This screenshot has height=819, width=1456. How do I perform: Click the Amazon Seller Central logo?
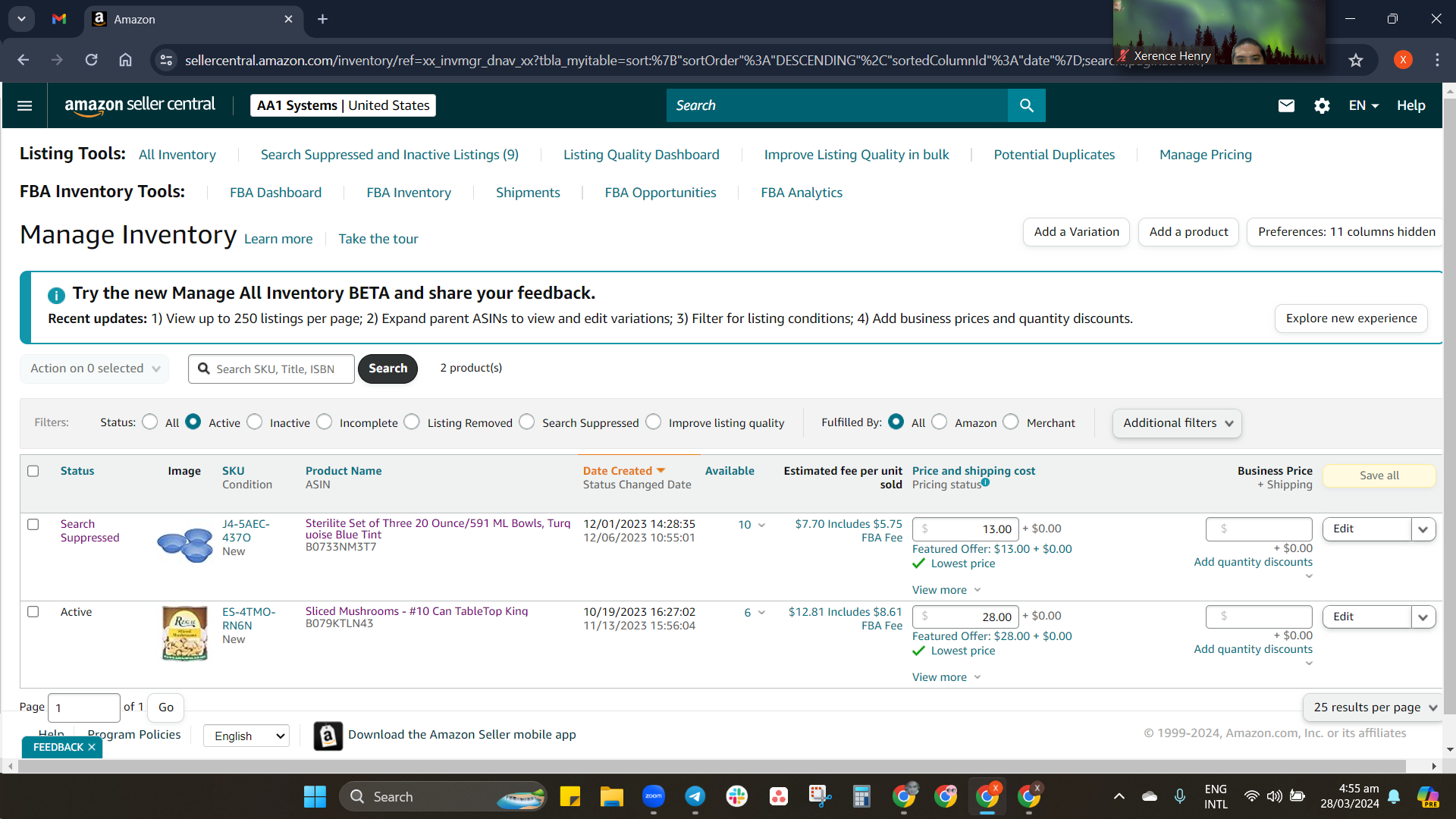[140, 105]
